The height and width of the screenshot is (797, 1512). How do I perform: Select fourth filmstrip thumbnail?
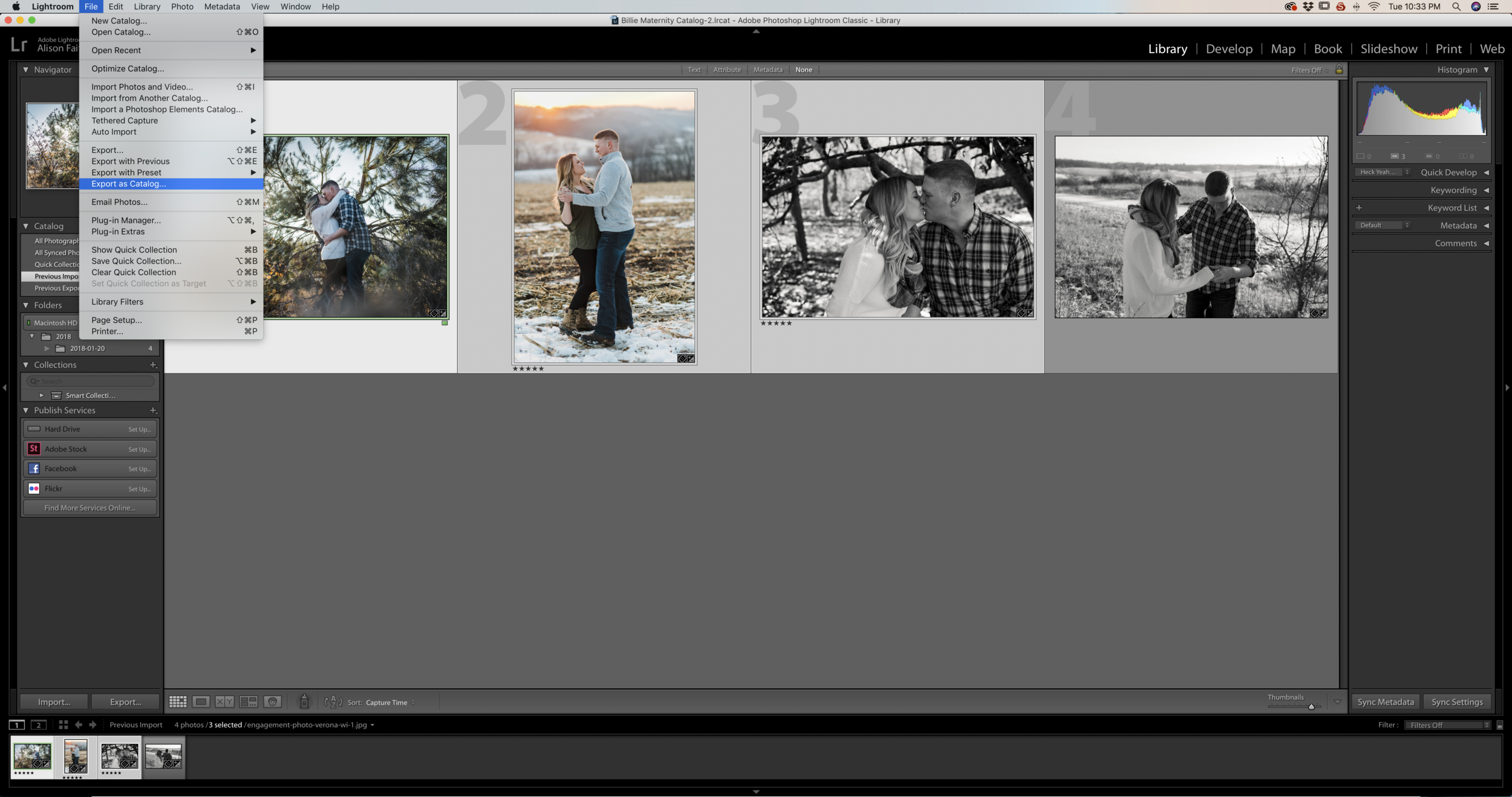click(163, 756)
